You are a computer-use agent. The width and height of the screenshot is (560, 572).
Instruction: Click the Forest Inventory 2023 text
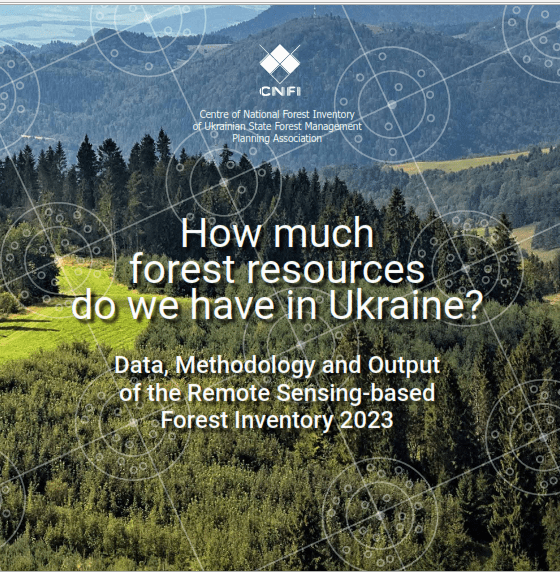[277, 420]
